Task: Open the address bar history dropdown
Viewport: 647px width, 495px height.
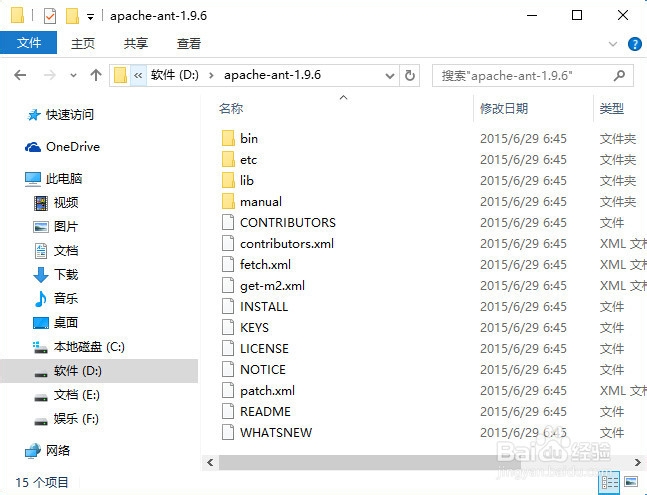Action: pyautogui.click(x=389, y=76)
